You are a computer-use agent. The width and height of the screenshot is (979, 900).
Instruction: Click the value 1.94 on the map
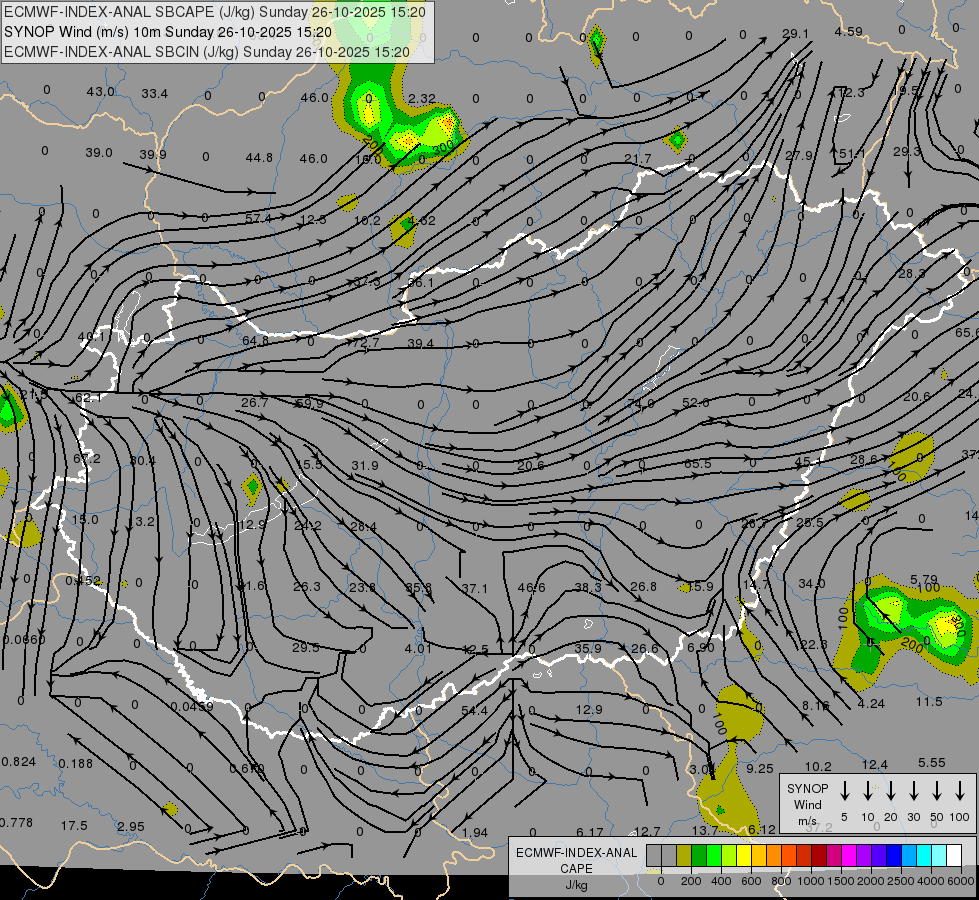[x=475, y=833]
